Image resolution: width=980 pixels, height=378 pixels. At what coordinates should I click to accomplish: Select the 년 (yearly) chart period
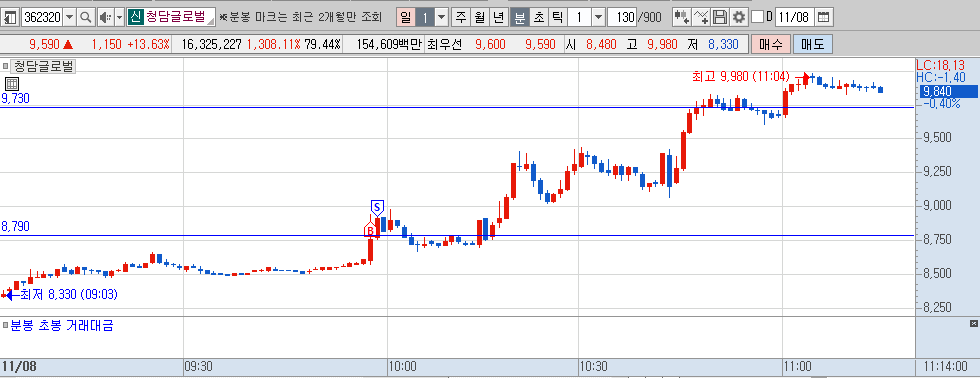[498, 17]
